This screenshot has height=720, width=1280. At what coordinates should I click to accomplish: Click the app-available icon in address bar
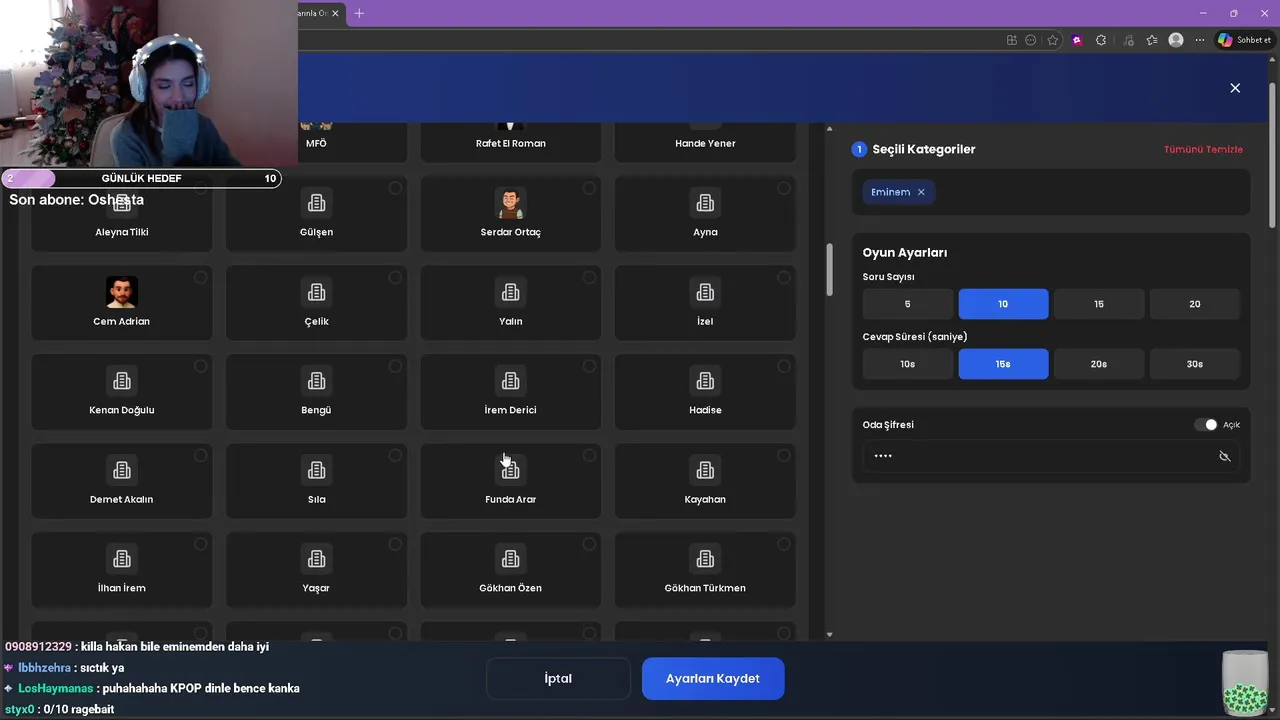(x=1012, y=40)
